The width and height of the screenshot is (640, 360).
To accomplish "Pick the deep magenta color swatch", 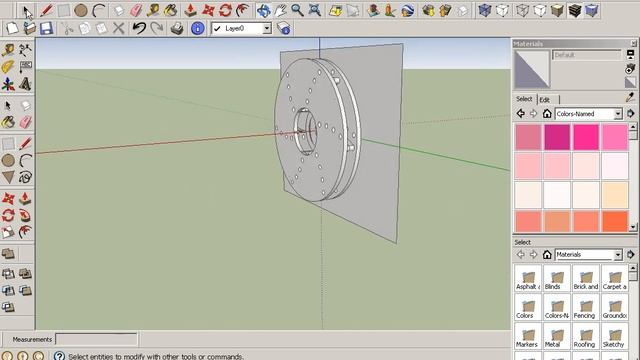I will (557, 137).
